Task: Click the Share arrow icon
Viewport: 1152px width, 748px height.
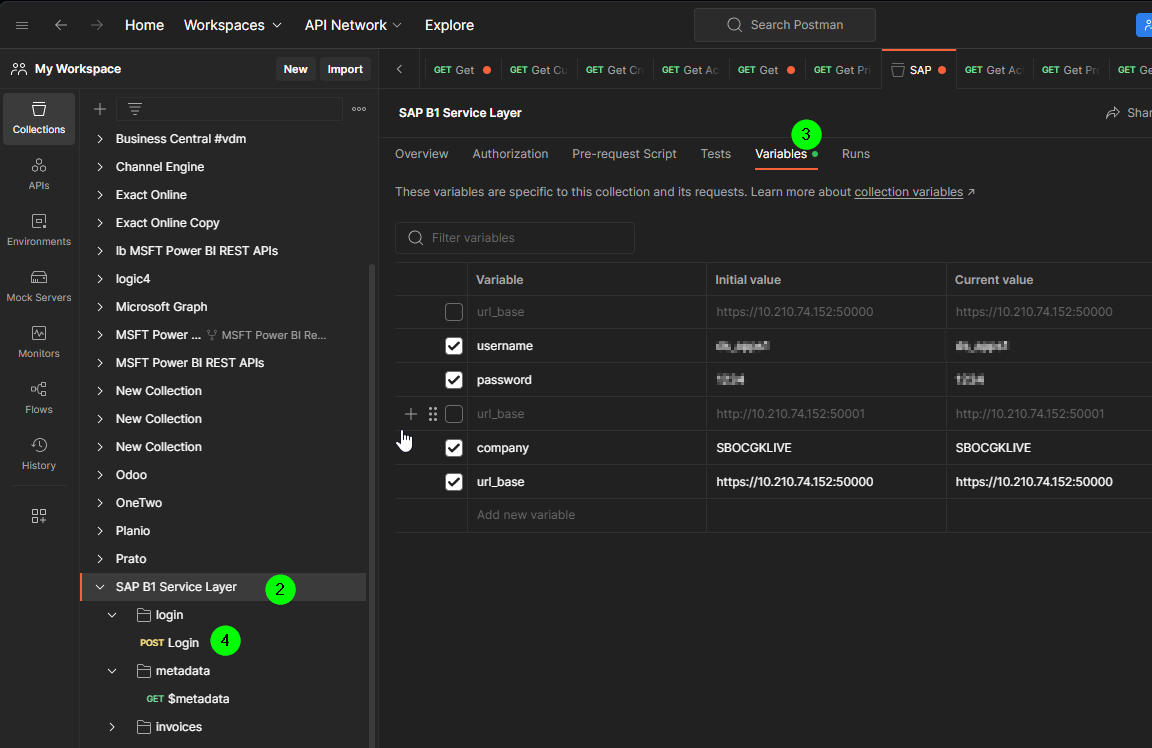Action: (1113, 112)
